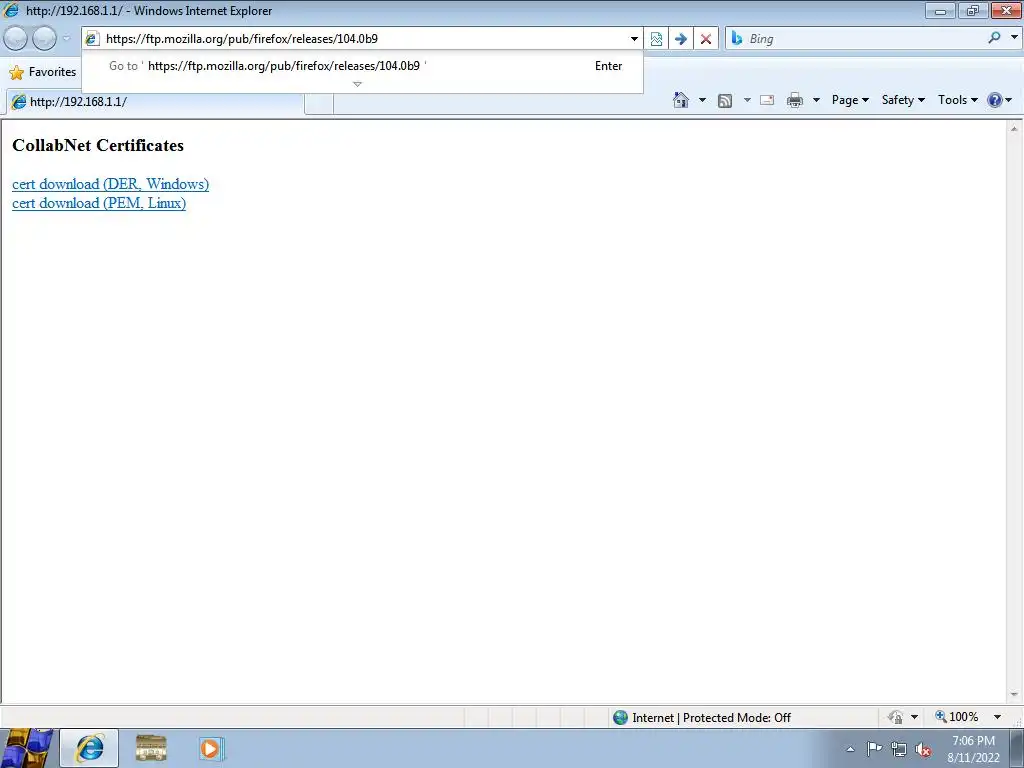Open the Tools menu
The image size is (1024, 768).
pos(958,100)
